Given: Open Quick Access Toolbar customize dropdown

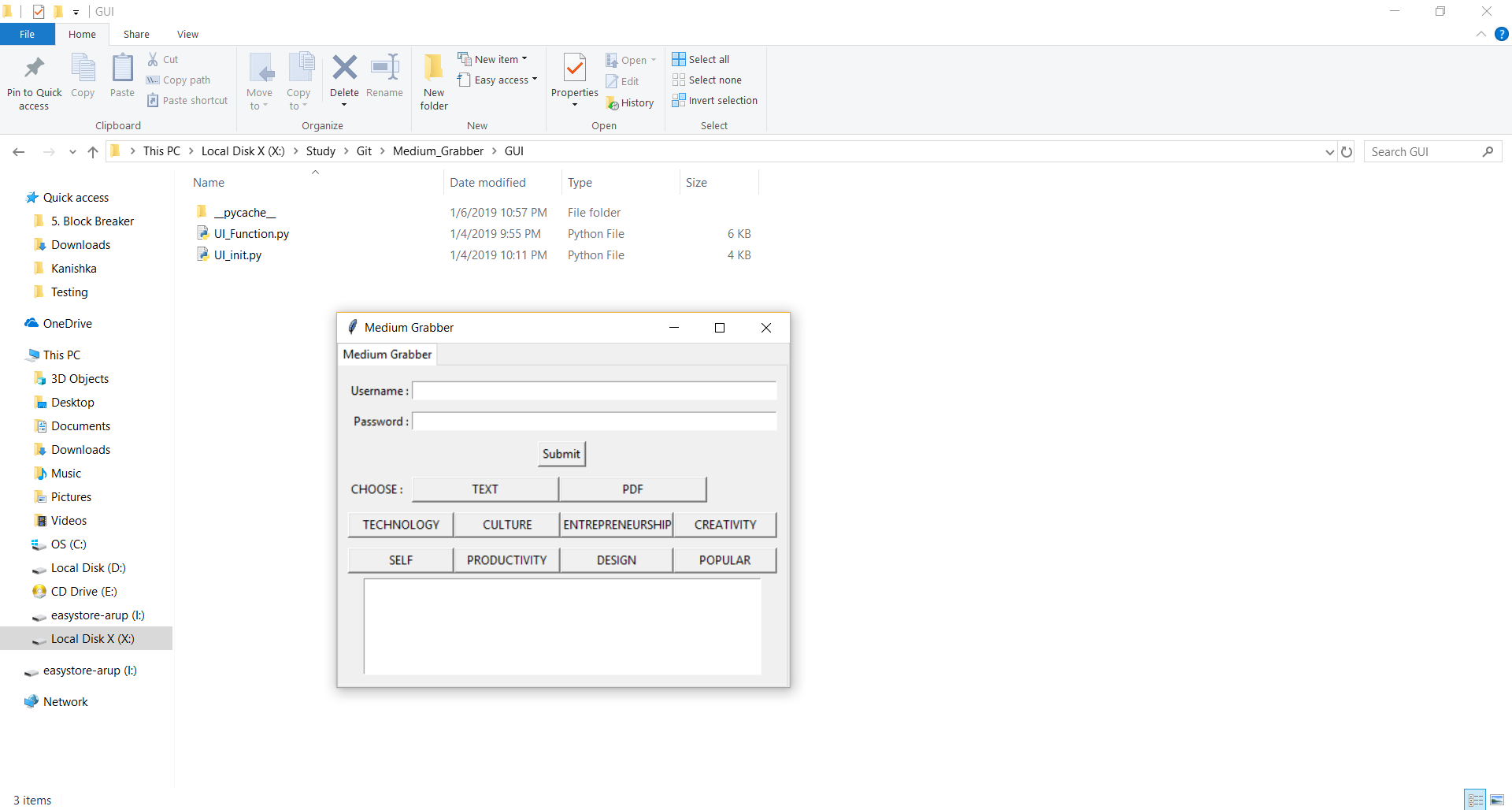Looking at the screenshot, I should [76, 12].
